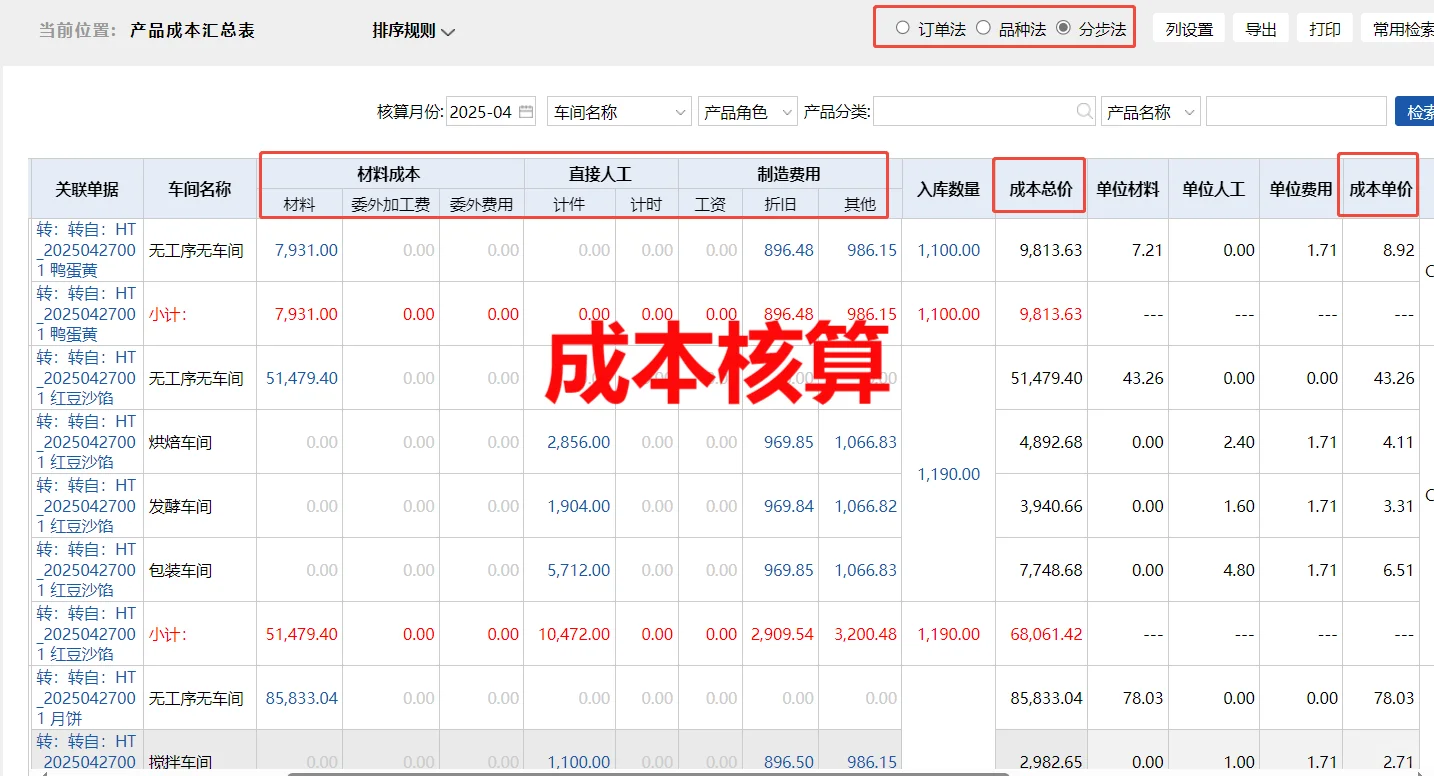Open the 产品名称 dropdown

(1150, 112)
